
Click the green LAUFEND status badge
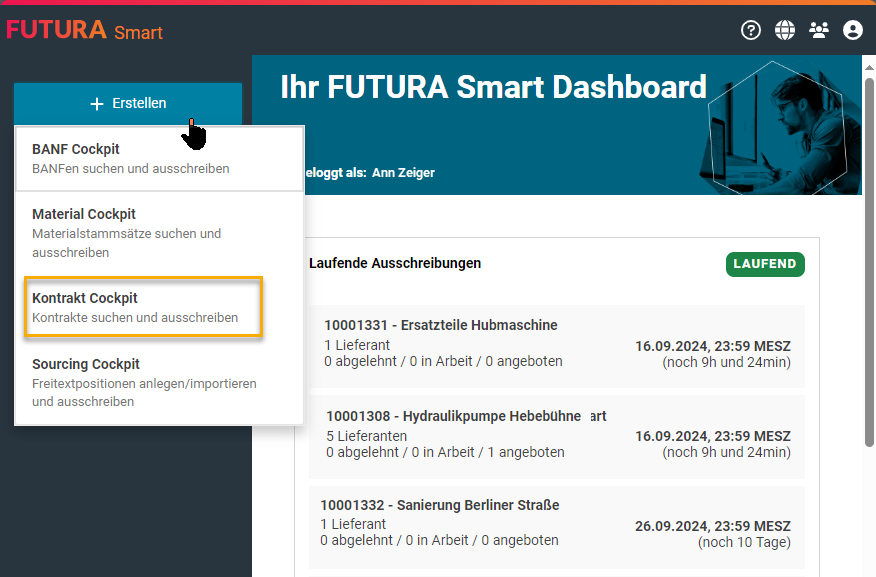[765, 264]
